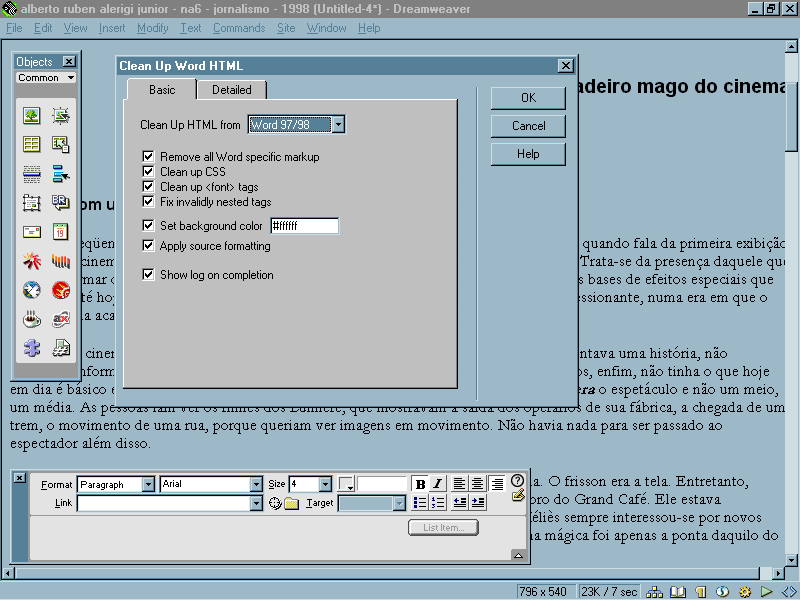
Task: Click the Insert Java Applet coffee cup icon
Action: [x=32, y=320]
